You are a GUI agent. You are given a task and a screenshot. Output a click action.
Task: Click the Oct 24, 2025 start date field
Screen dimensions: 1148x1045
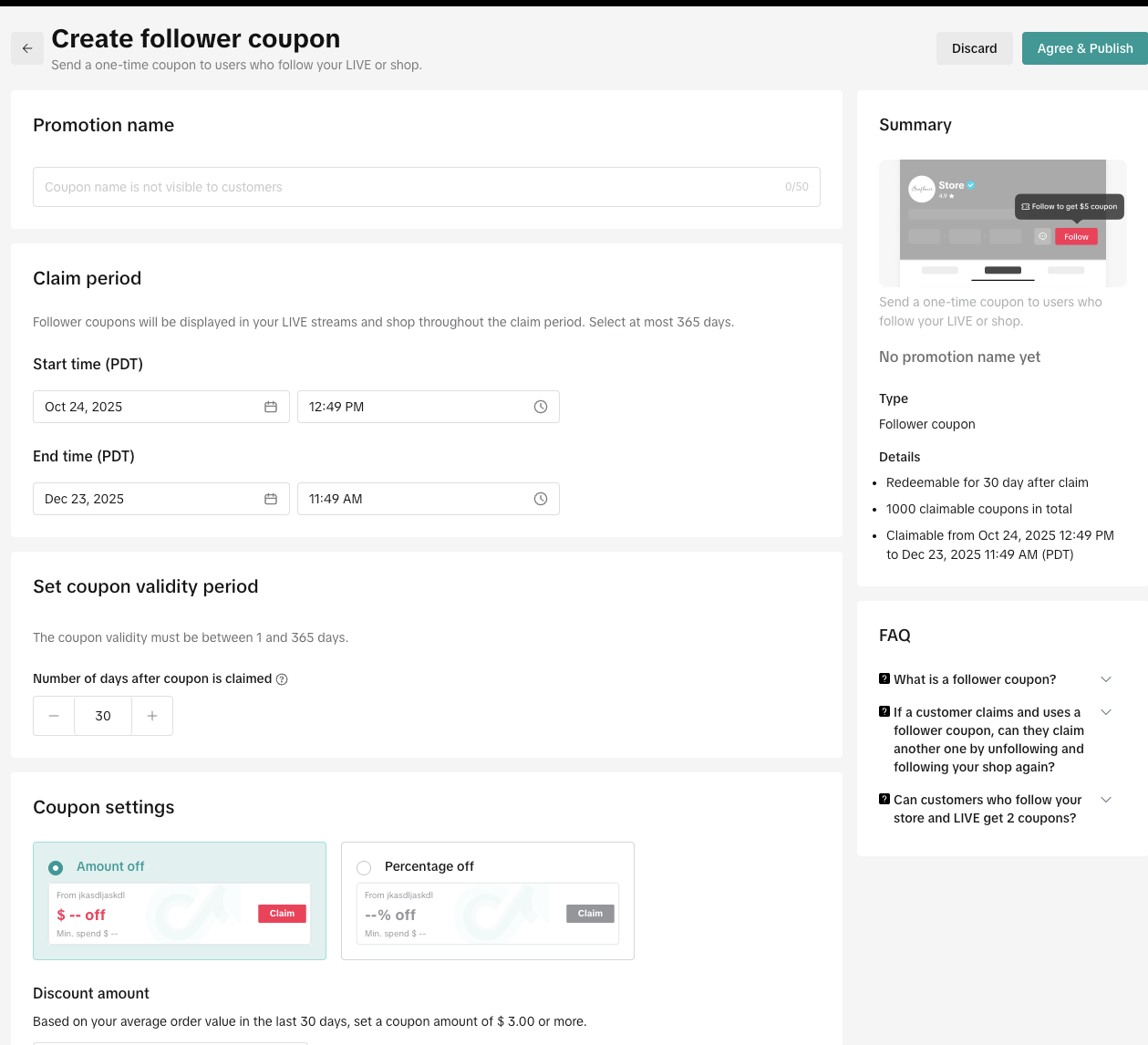146,407
